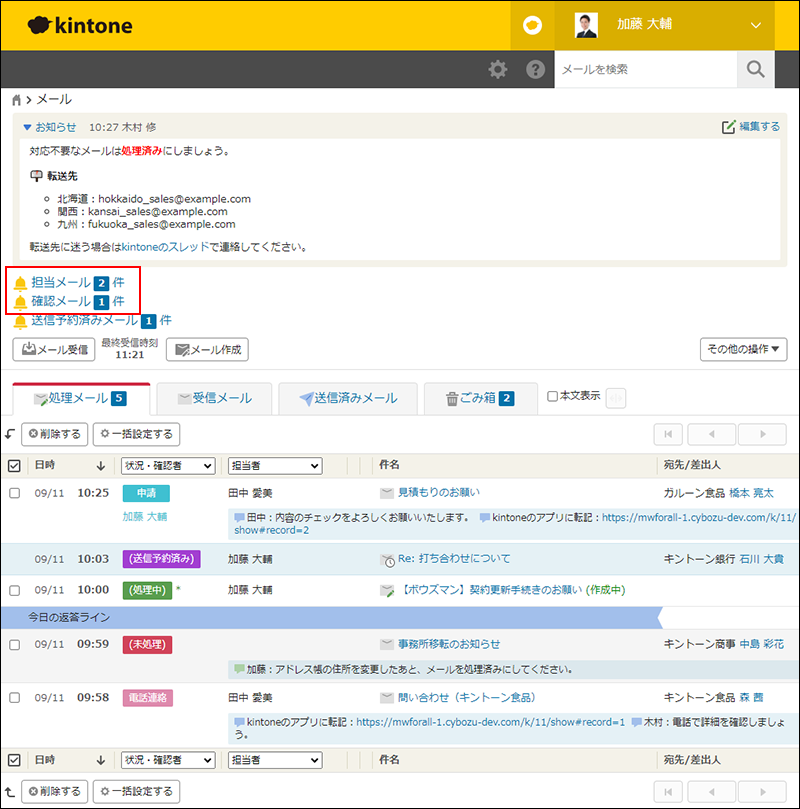Click the メールを検索 search field
The height and width of the screenshot is (809, 800).
point(645,70)
